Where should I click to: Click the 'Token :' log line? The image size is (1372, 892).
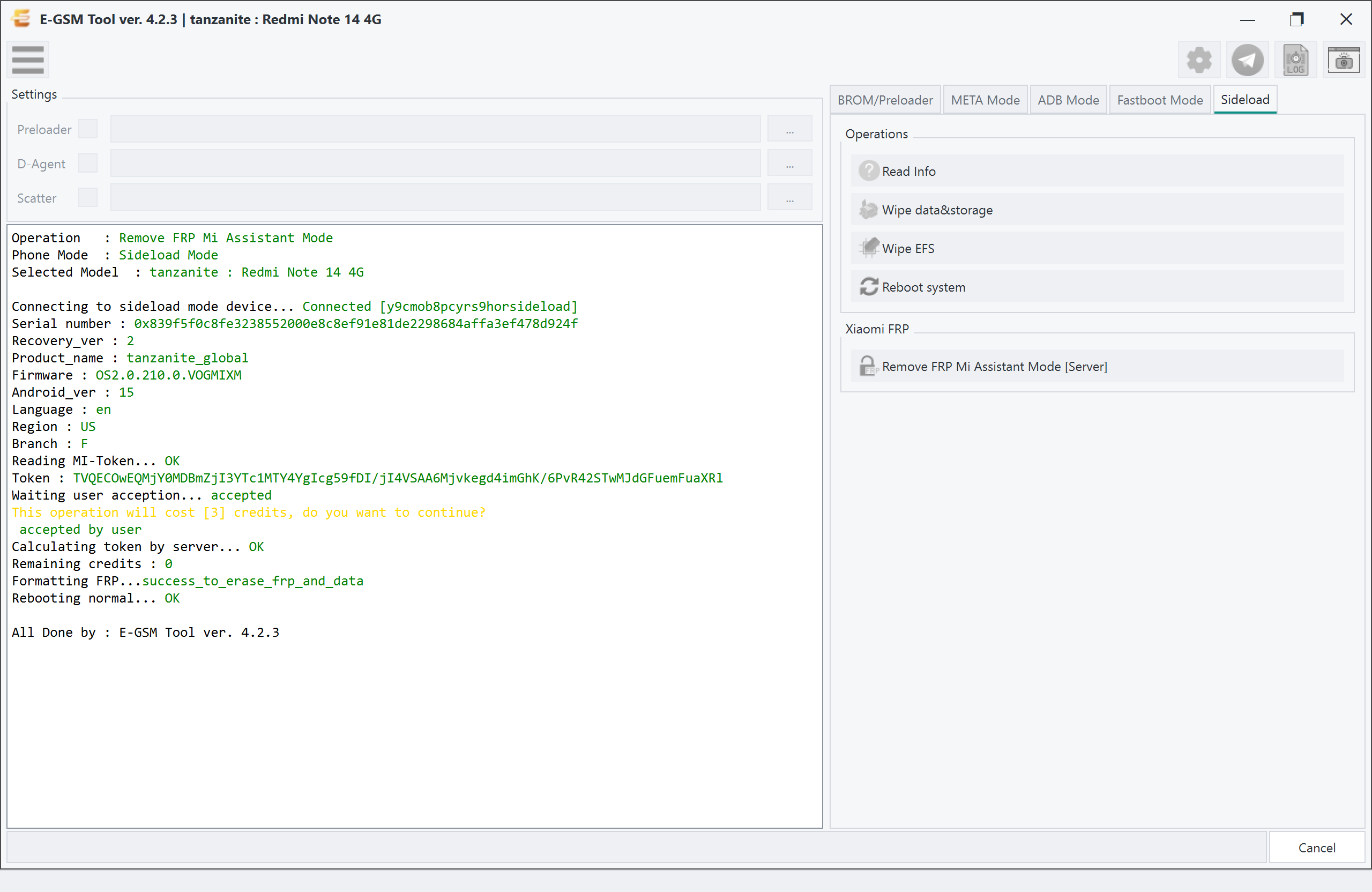pos(367,478)
